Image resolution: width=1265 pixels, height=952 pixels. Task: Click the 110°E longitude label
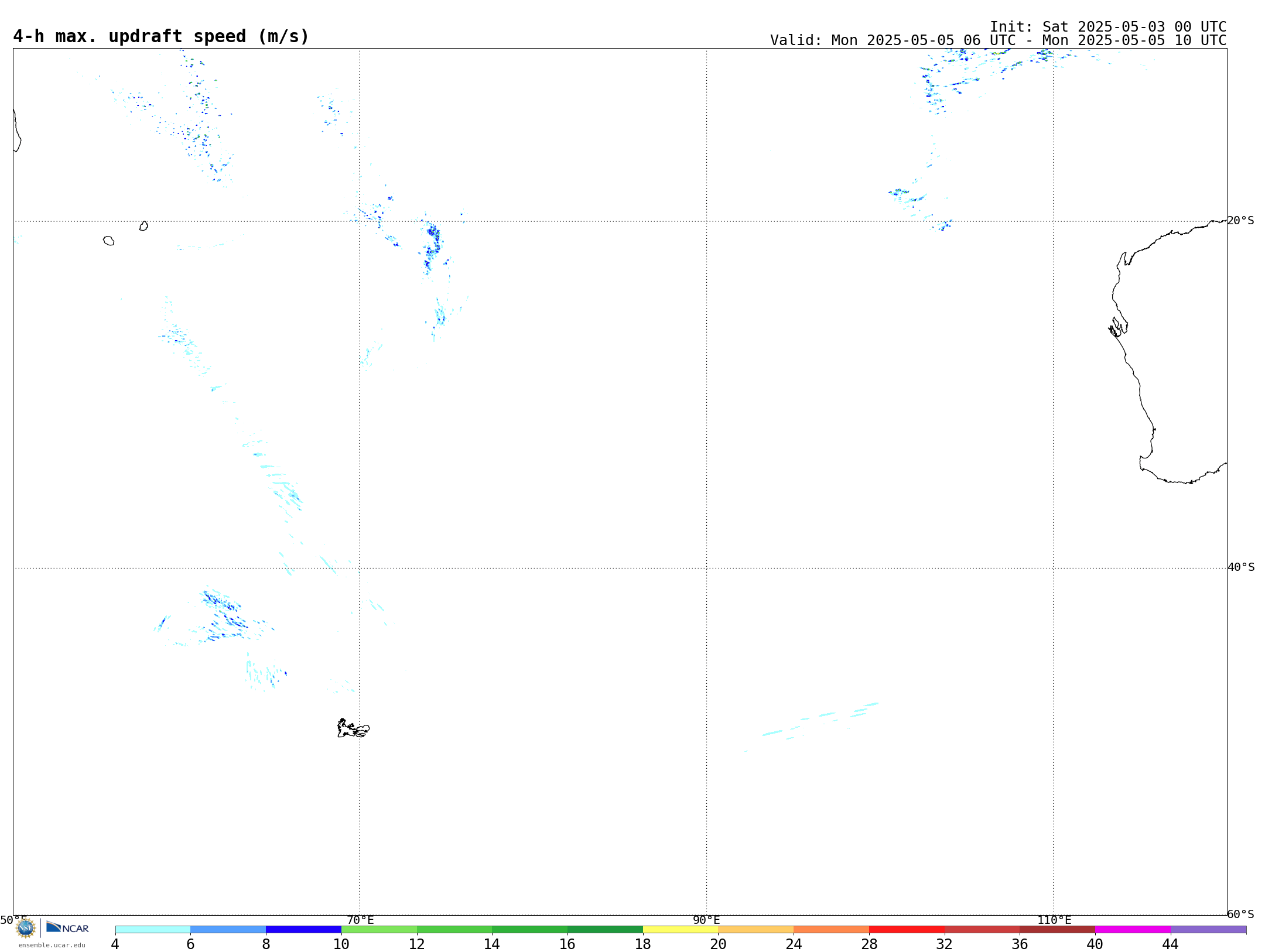click(1054, 920)
